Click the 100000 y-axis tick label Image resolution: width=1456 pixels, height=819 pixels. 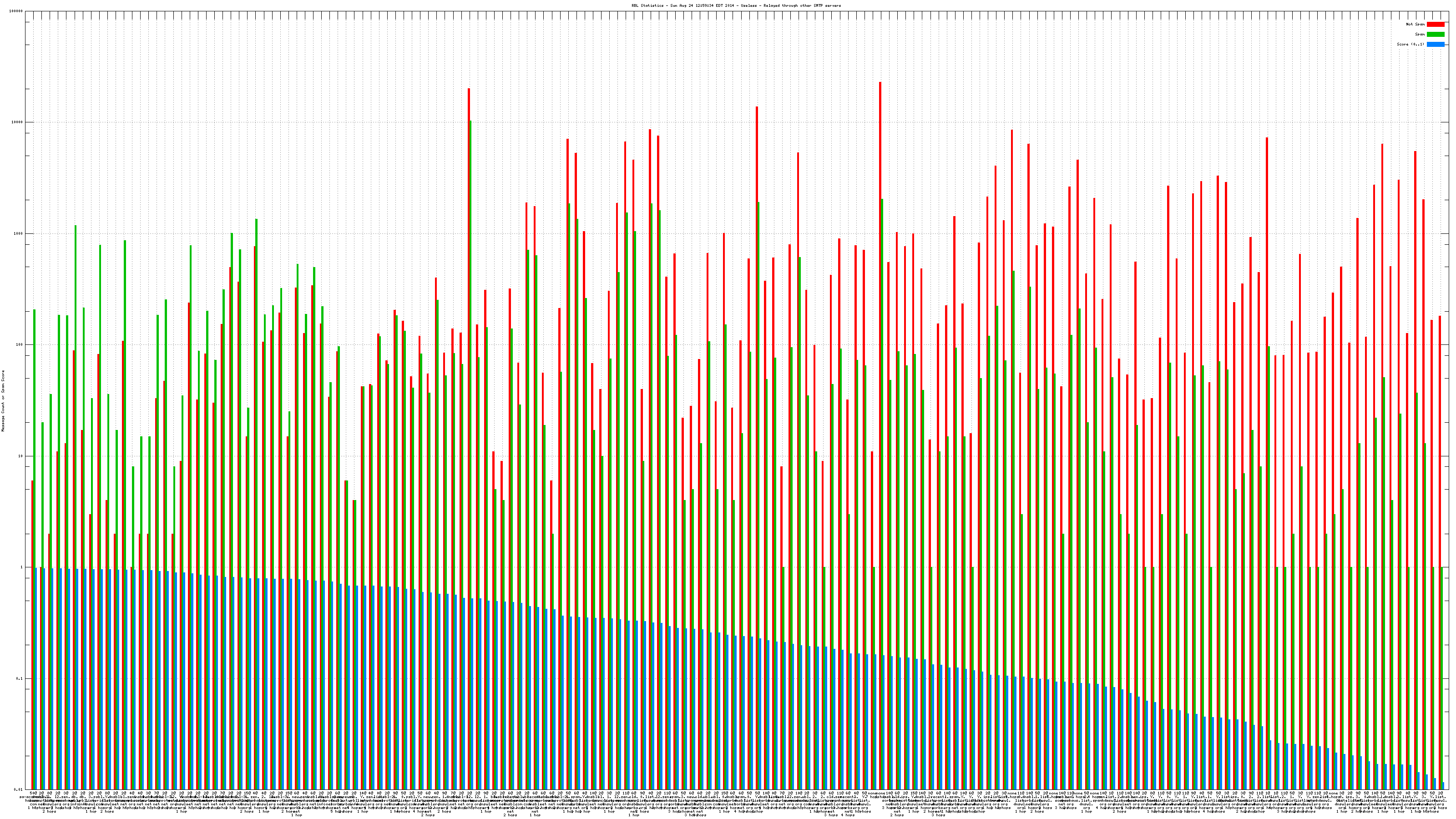(x=16, y=11)
